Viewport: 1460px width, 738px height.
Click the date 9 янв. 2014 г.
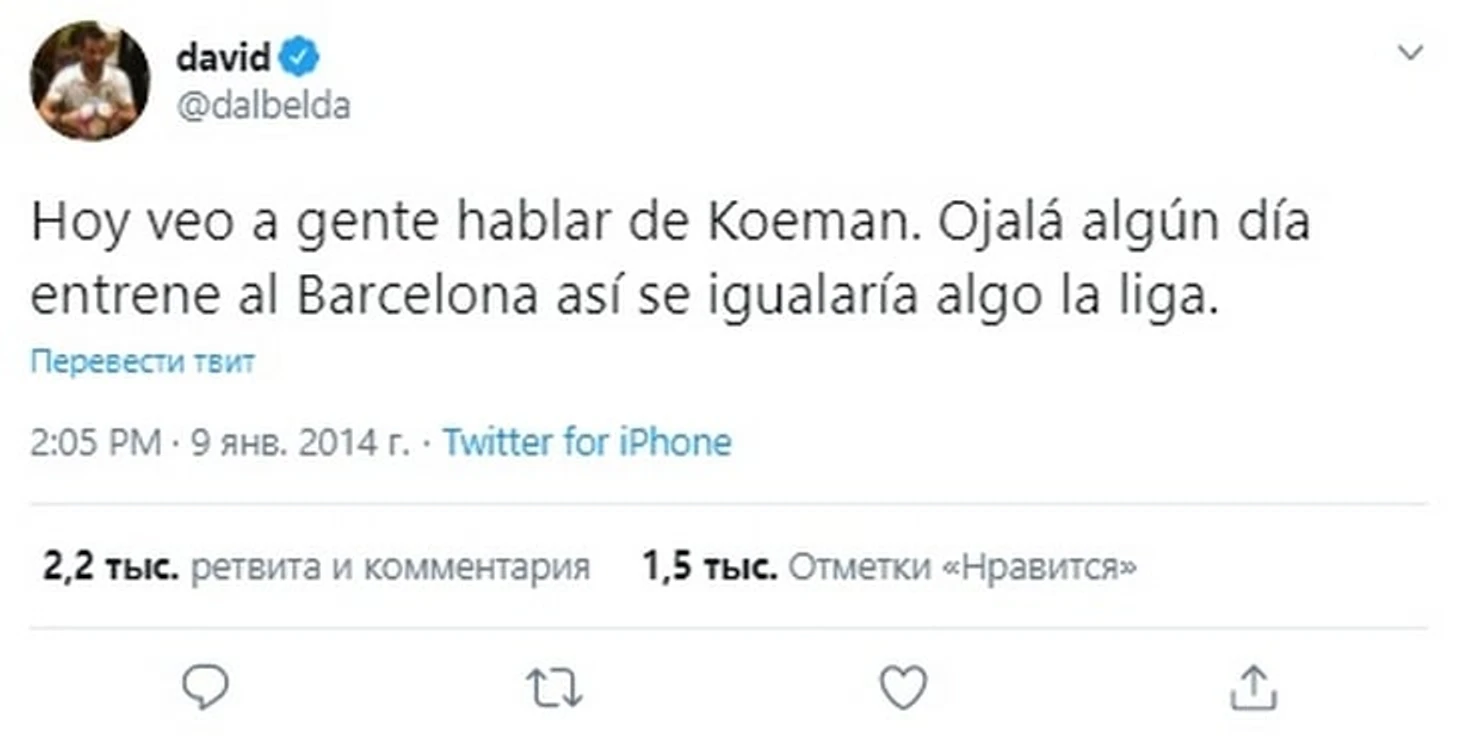click(300, 442)
